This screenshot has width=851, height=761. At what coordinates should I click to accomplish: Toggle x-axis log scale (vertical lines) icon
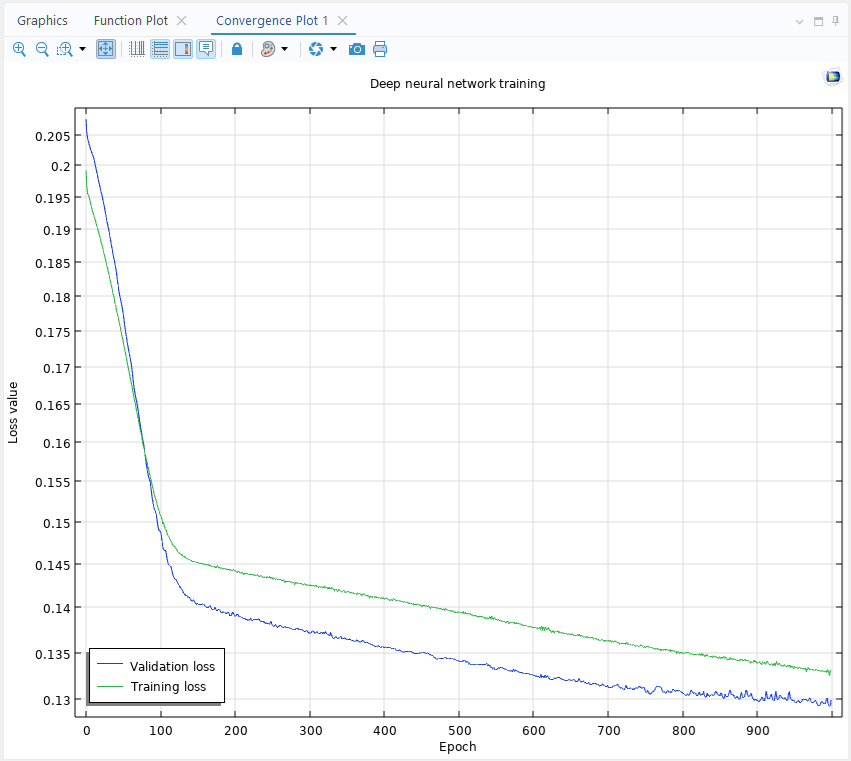137,49
